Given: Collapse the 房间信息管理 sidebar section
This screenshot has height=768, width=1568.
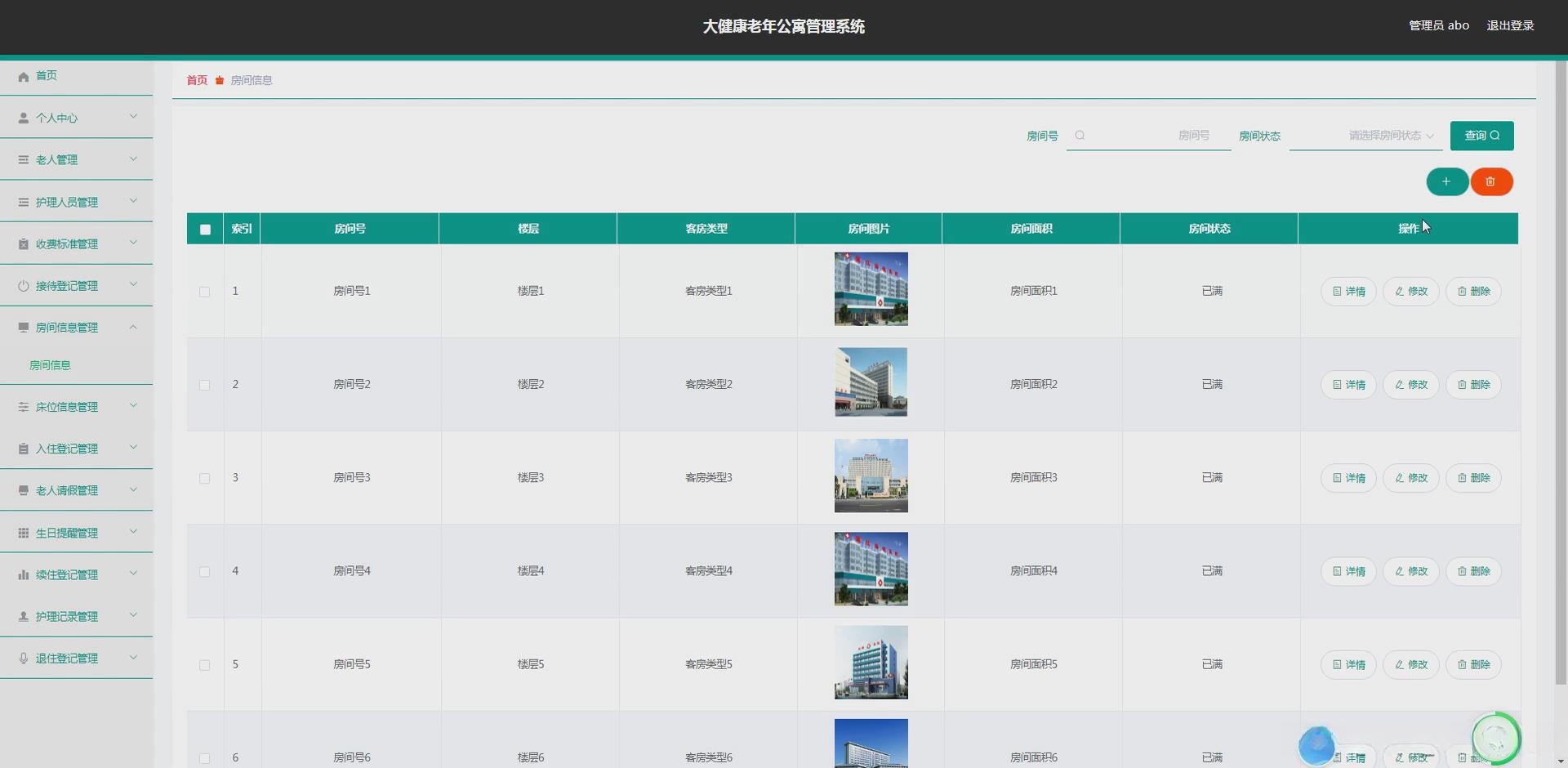Looking at the screenshot, I should pyautogui.click(x=77, y=327).
